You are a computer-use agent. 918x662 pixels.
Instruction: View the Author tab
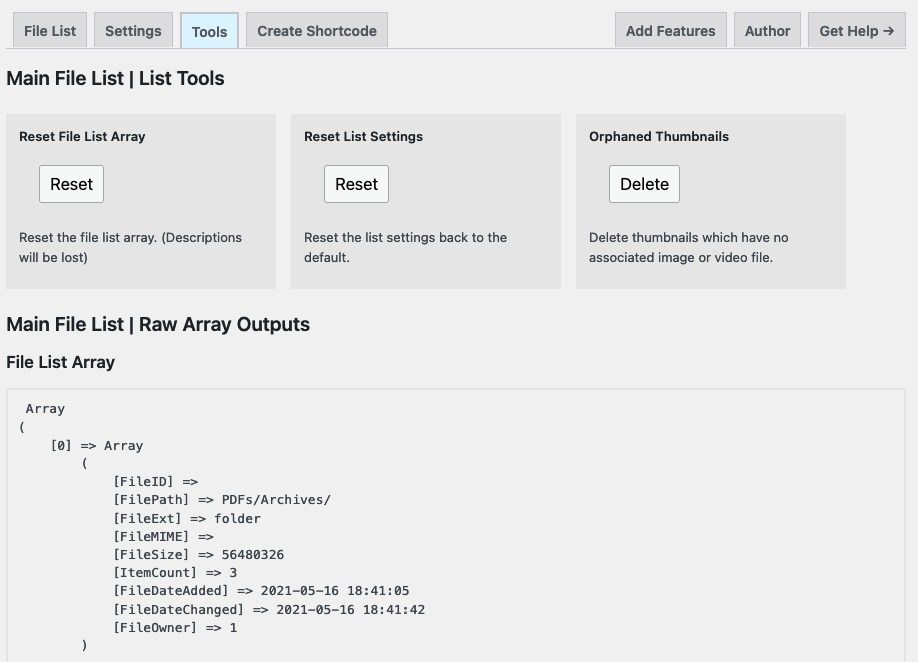pyautogui.click(x=767, y=30)
